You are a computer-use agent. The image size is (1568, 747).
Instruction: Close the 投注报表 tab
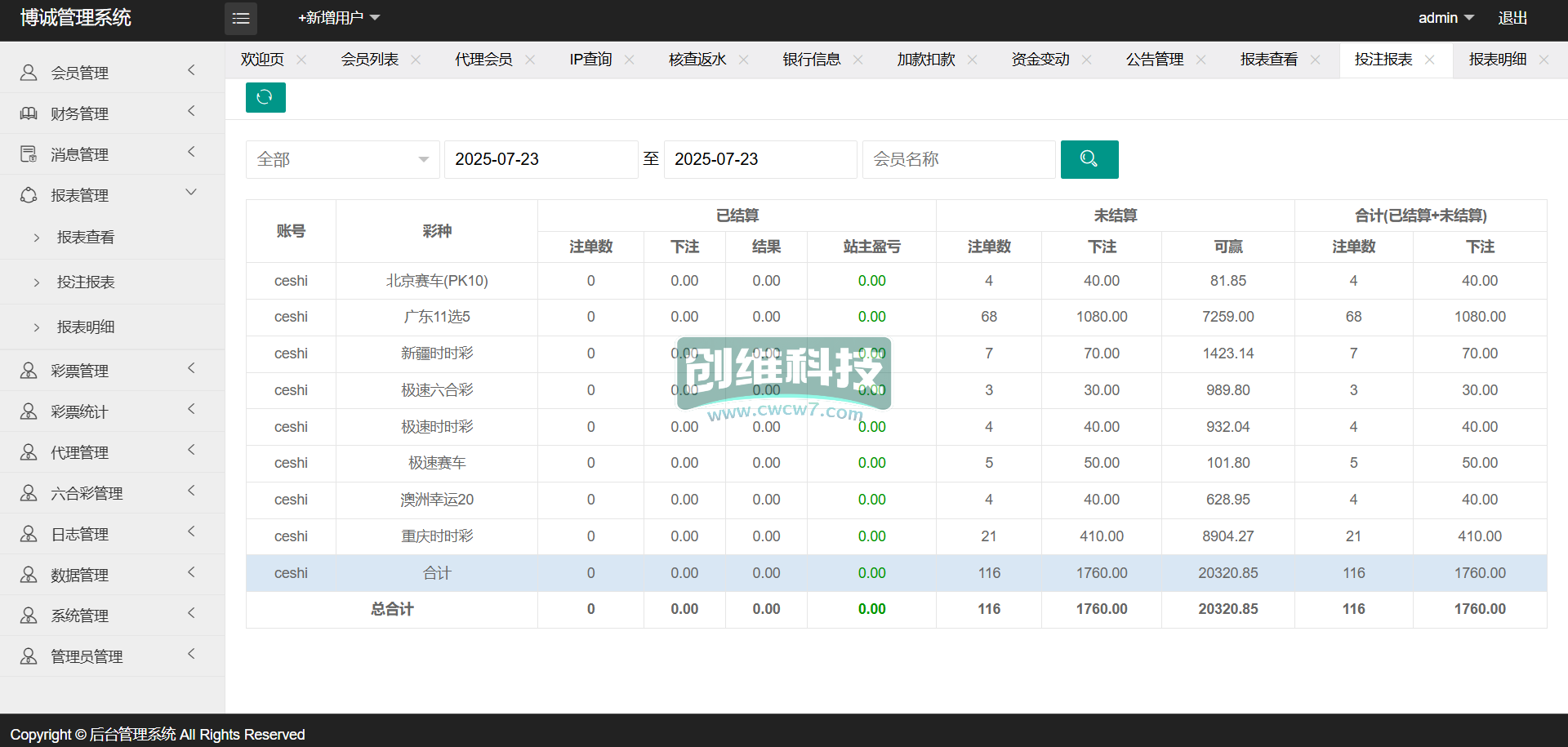pos(1429,60)
